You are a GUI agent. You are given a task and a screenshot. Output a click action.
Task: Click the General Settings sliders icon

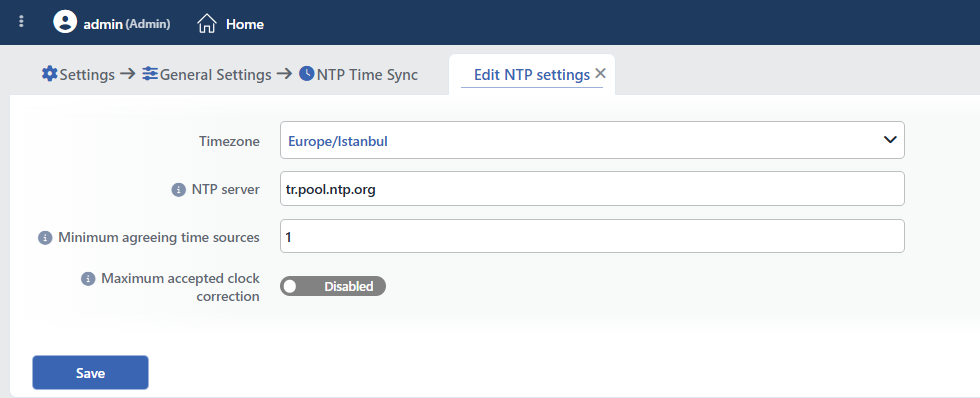point(150,74)
